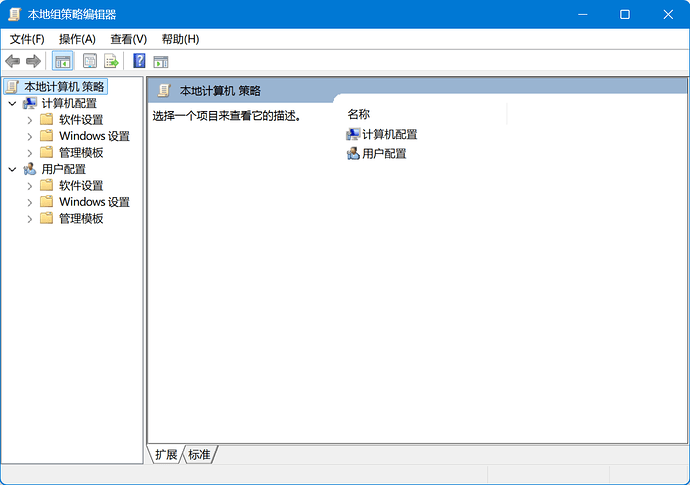Select 用户配置 text in right list

384,154
